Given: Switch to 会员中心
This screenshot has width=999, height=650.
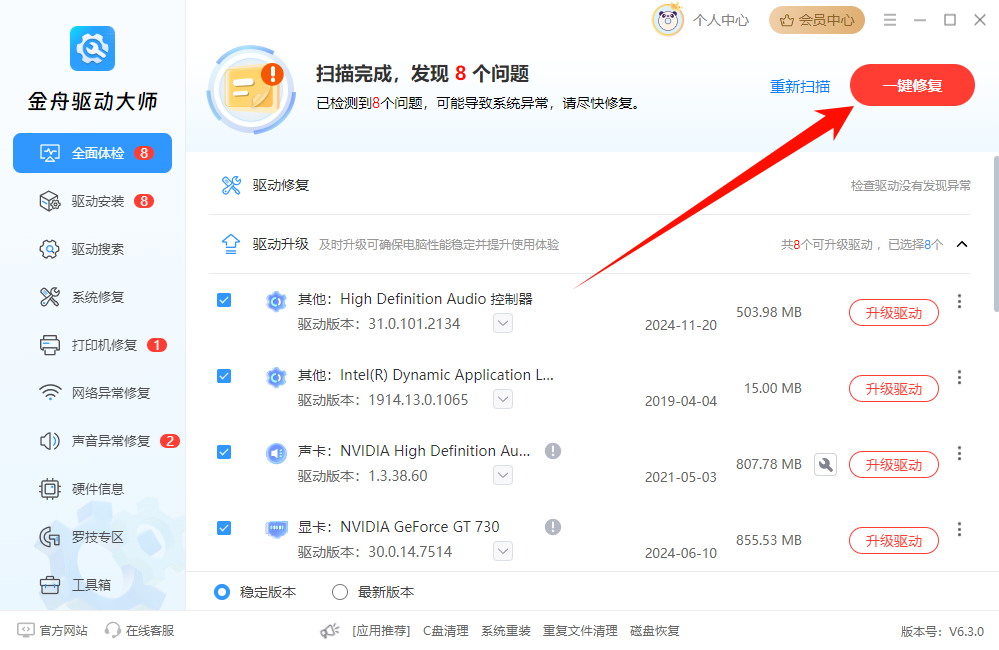Looking at the screenshot, I should (x=816, y=19).
